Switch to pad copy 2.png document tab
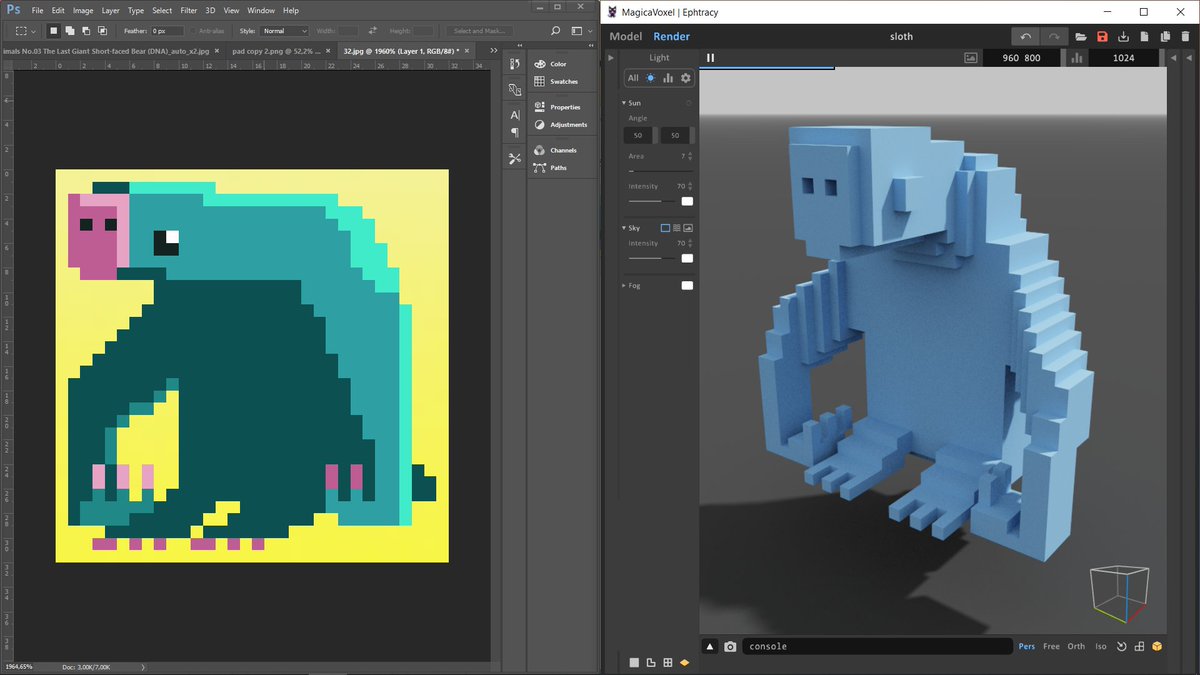The image size is (1200, 675). [x=278, y=49]
